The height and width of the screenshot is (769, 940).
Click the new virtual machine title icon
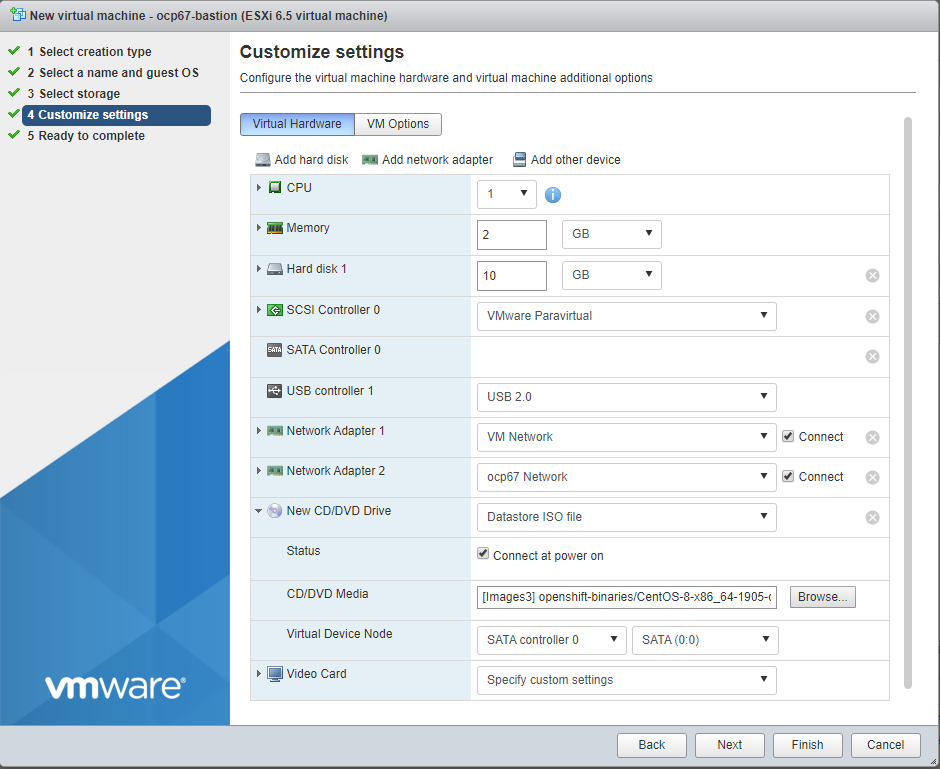point(18,14)
